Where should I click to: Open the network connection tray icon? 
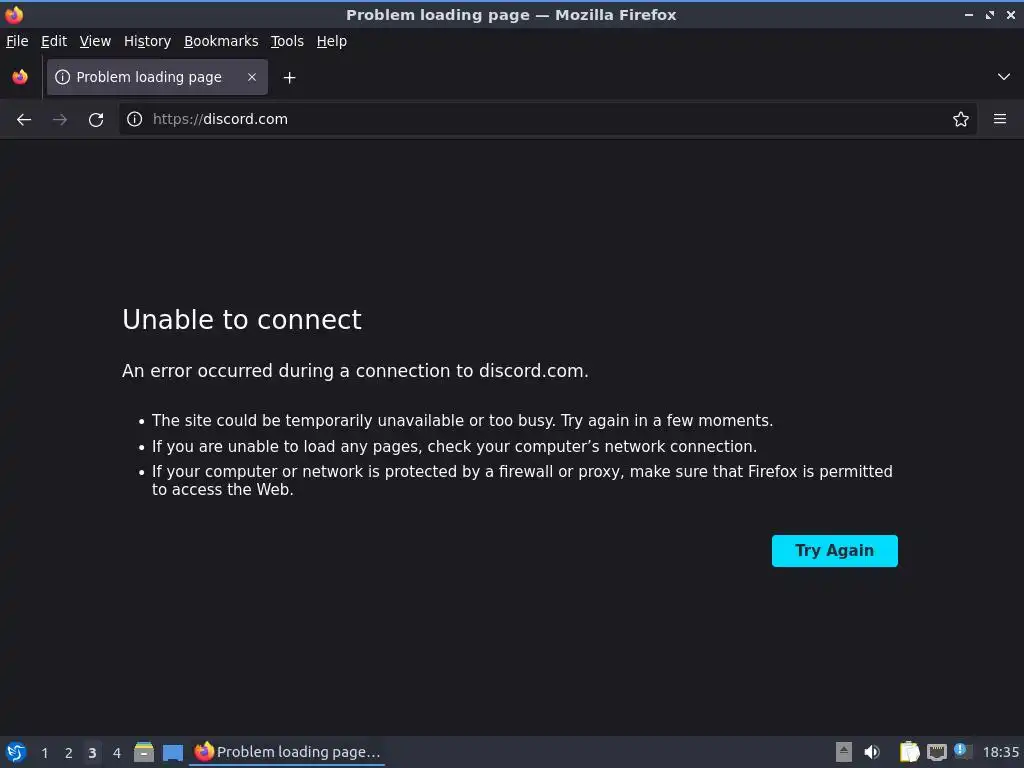click(936, 752)
